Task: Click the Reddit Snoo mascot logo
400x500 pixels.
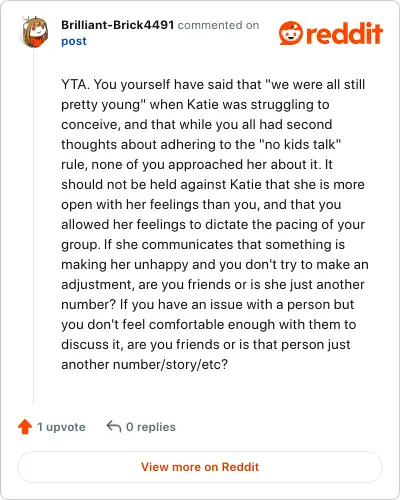Action: click(291, 33)
